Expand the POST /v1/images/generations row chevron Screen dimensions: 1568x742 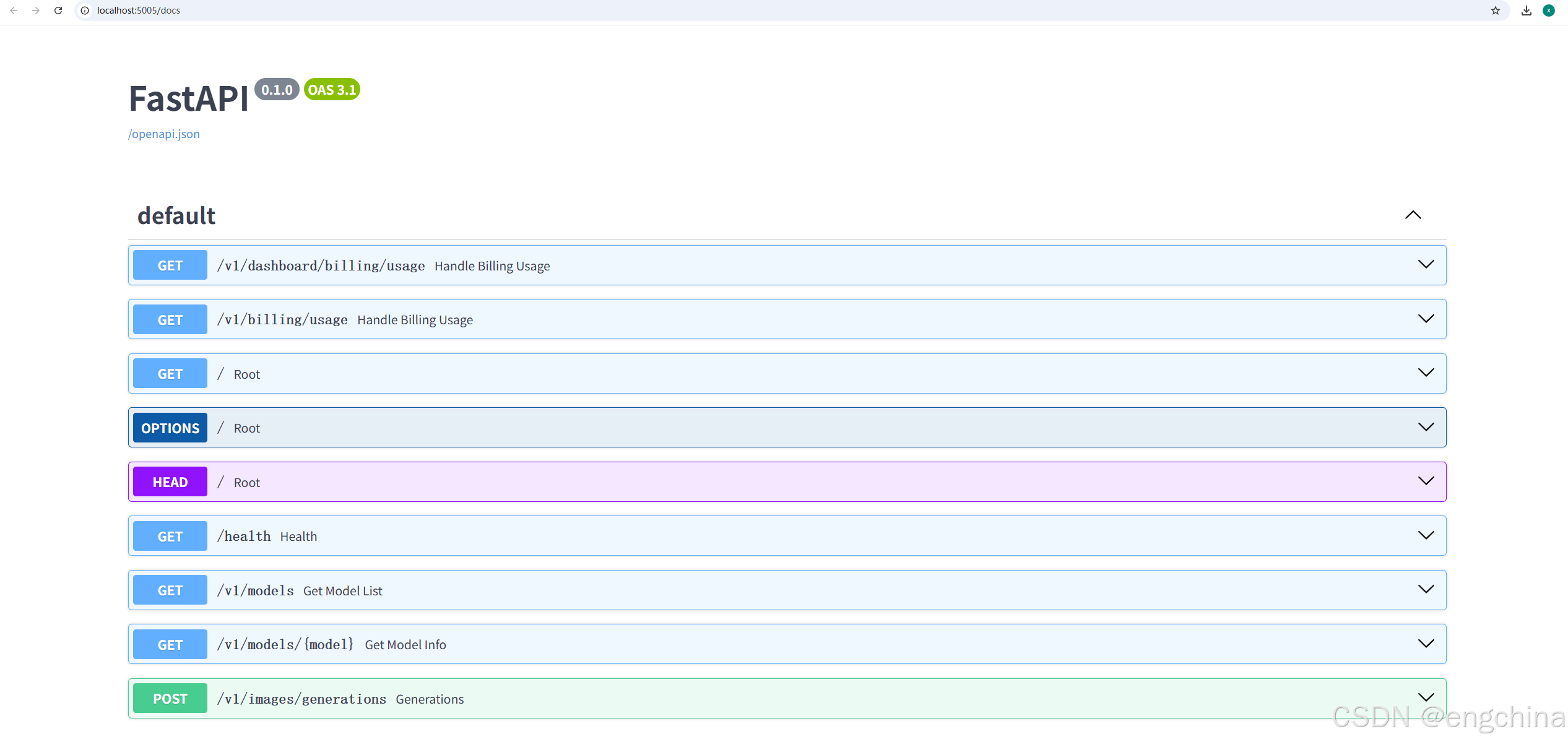pos(1426,698)
